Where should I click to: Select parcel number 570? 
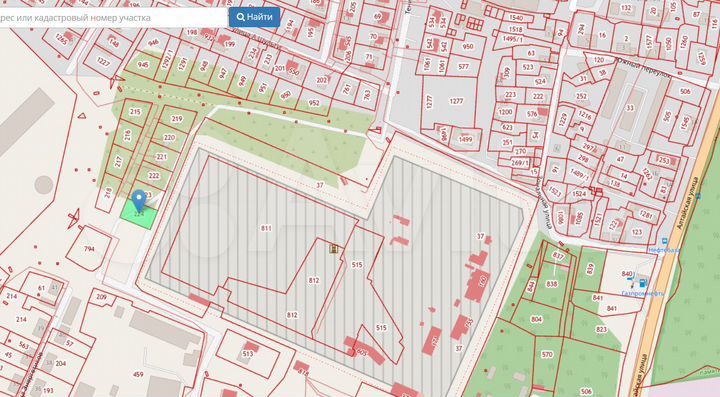(547, 354)
